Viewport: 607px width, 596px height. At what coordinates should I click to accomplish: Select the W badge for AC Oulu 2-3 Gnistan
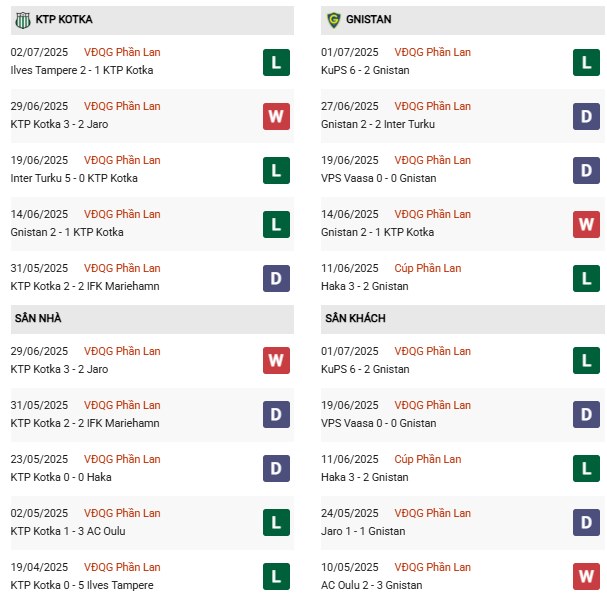tap(586, 576)
